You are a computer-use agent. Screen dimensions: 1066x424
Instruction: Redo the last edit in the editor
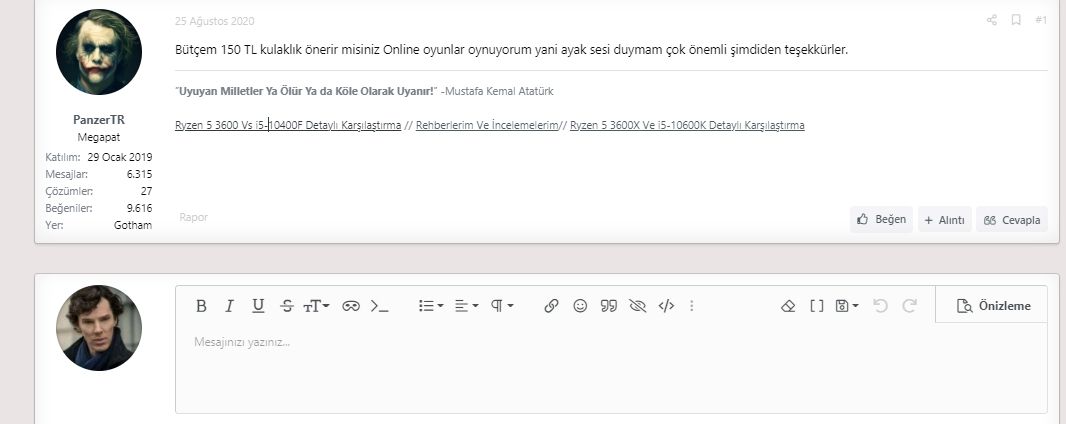909,306
